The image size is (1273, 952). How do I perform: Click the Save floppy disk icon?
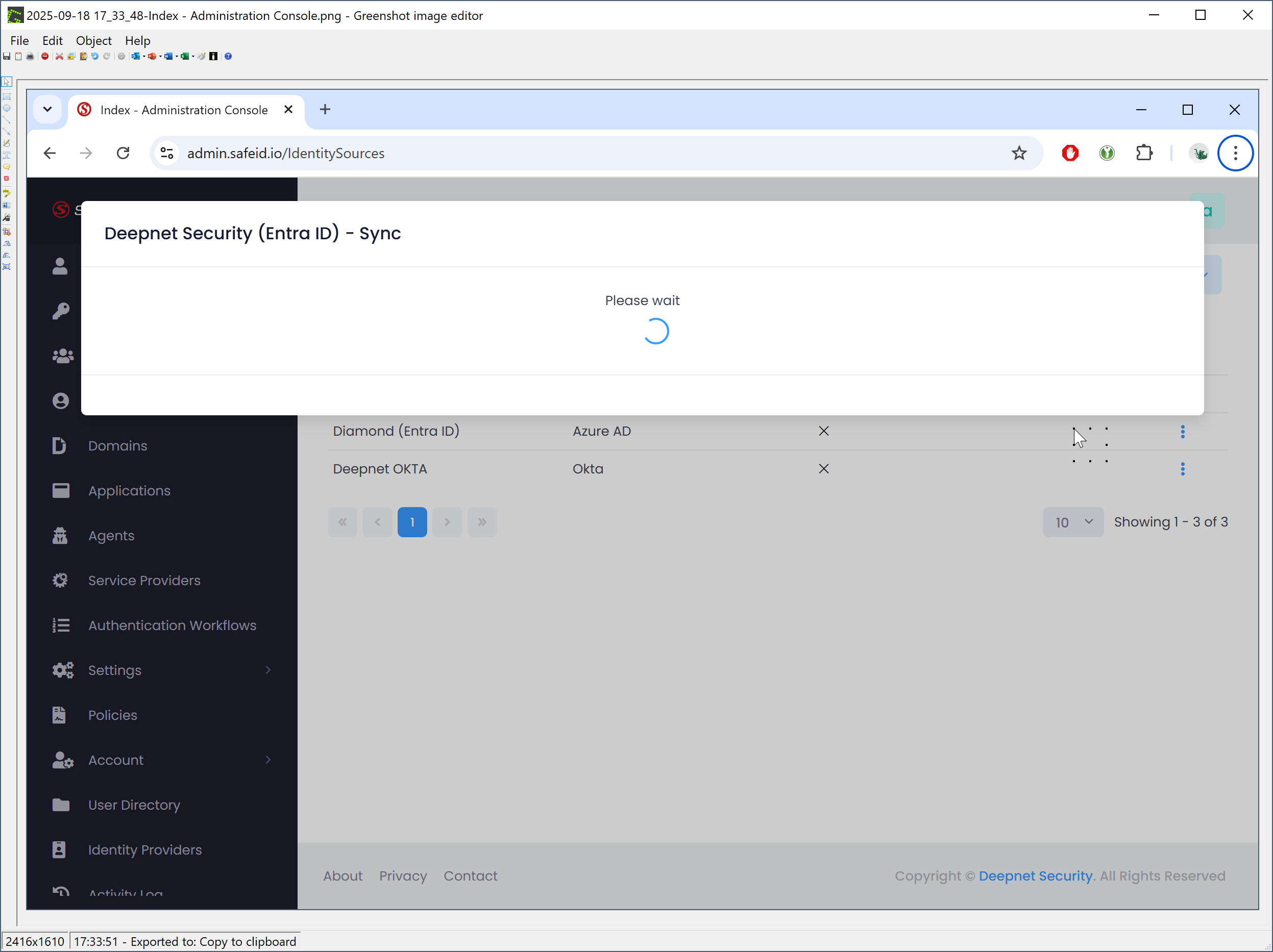click(x=7, y=56)
